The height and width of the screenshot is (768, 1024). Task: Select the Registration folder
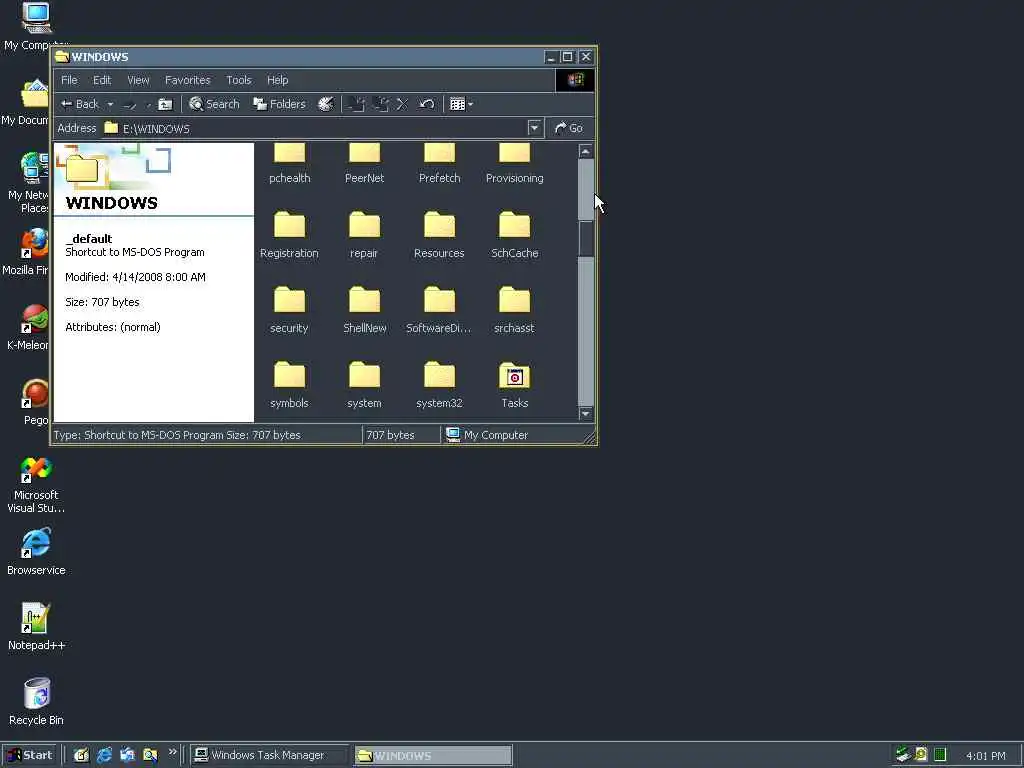pos(289,235)
